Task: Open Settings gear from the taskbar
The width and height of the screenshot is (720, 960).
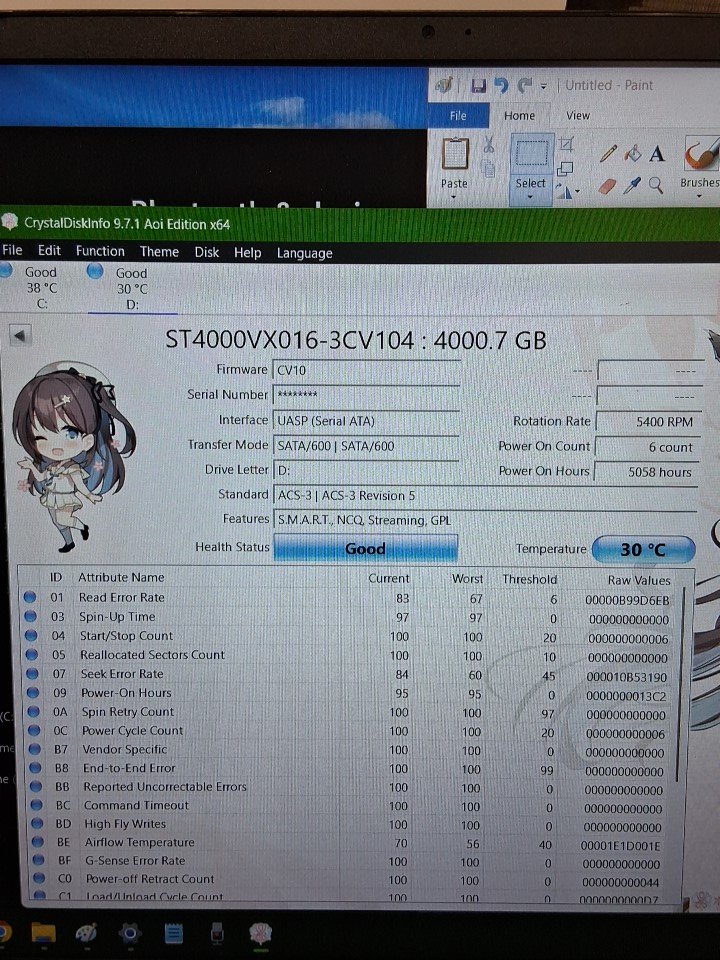Action: pos(130,932)
